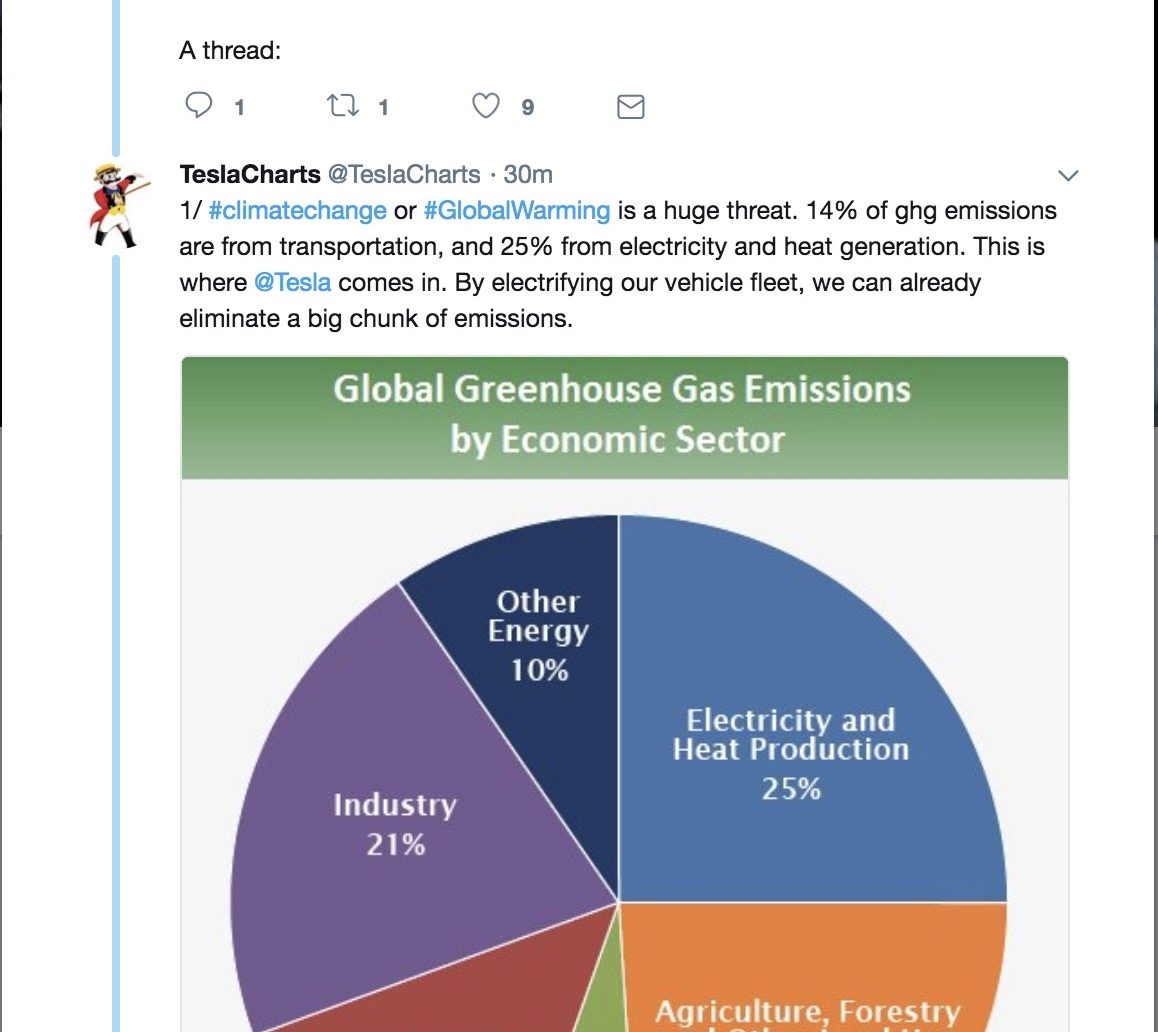This screenshot has width=1158, height=1032.
Task: View the like count of 9
Action: 527,108
